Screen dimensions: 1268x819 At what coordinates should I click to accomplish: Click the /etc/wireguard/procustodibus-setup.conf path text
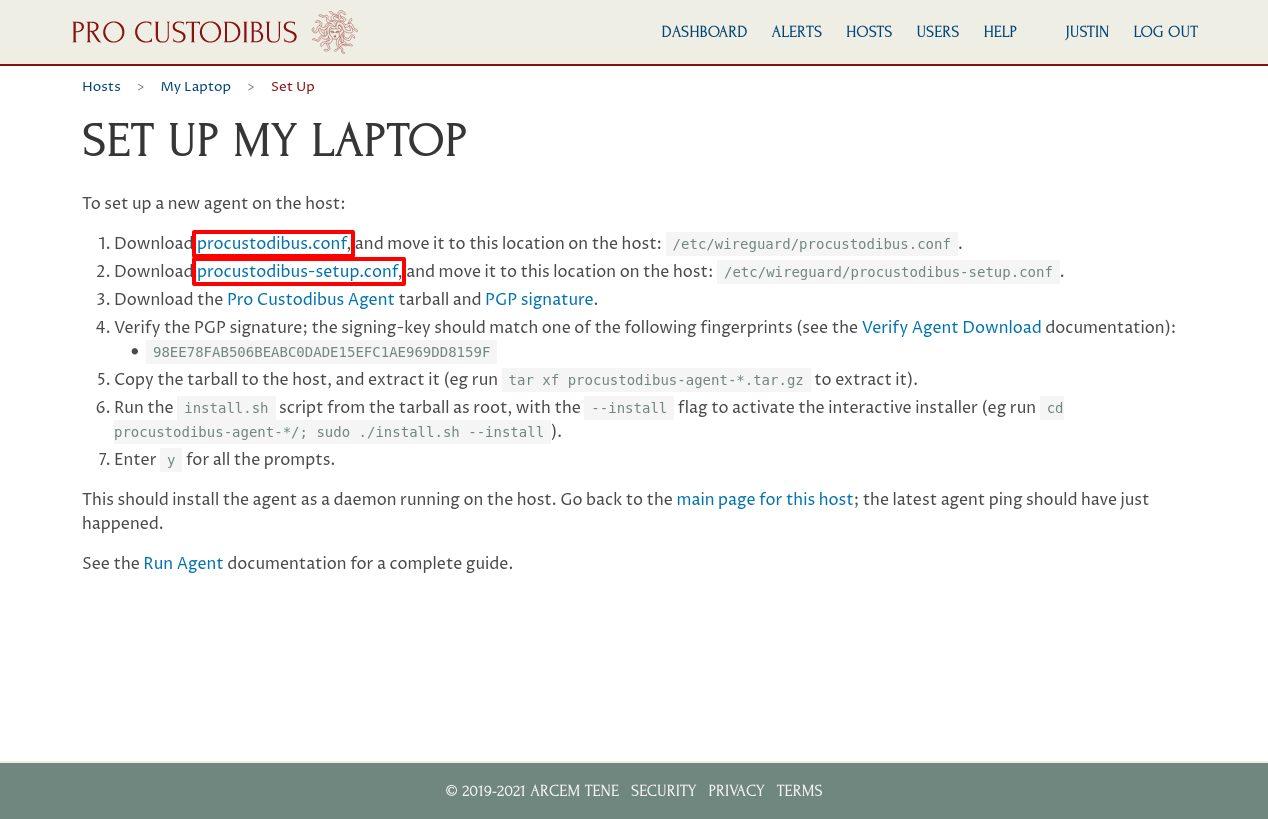click(x=888, y=272)
